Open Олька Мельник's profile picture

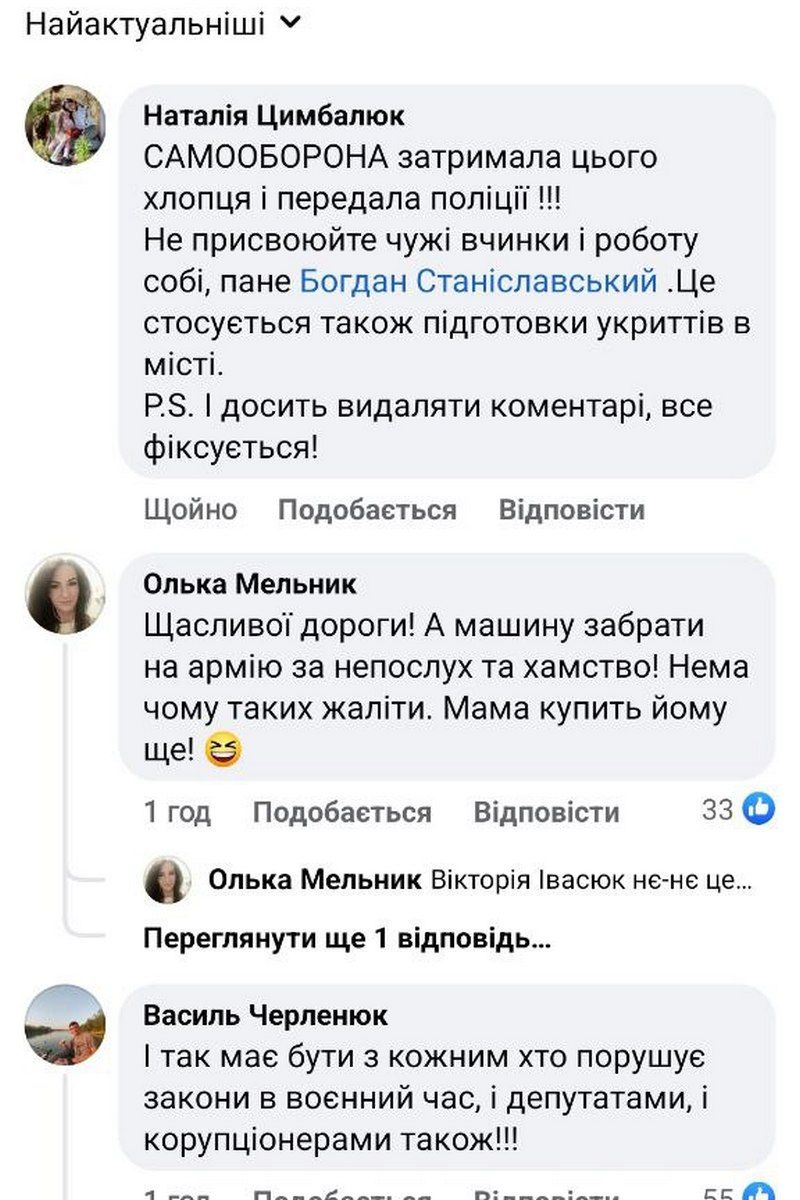click(68, 600)
